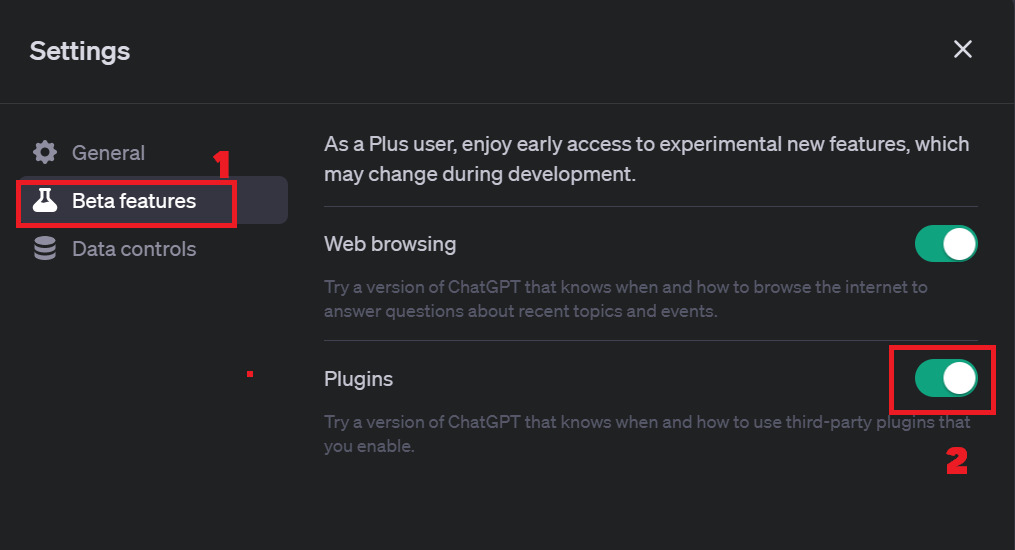The width and height of the screenshot is (1015, 550).
Task: Select the Beta features label
Action: [x=134, y=201]
